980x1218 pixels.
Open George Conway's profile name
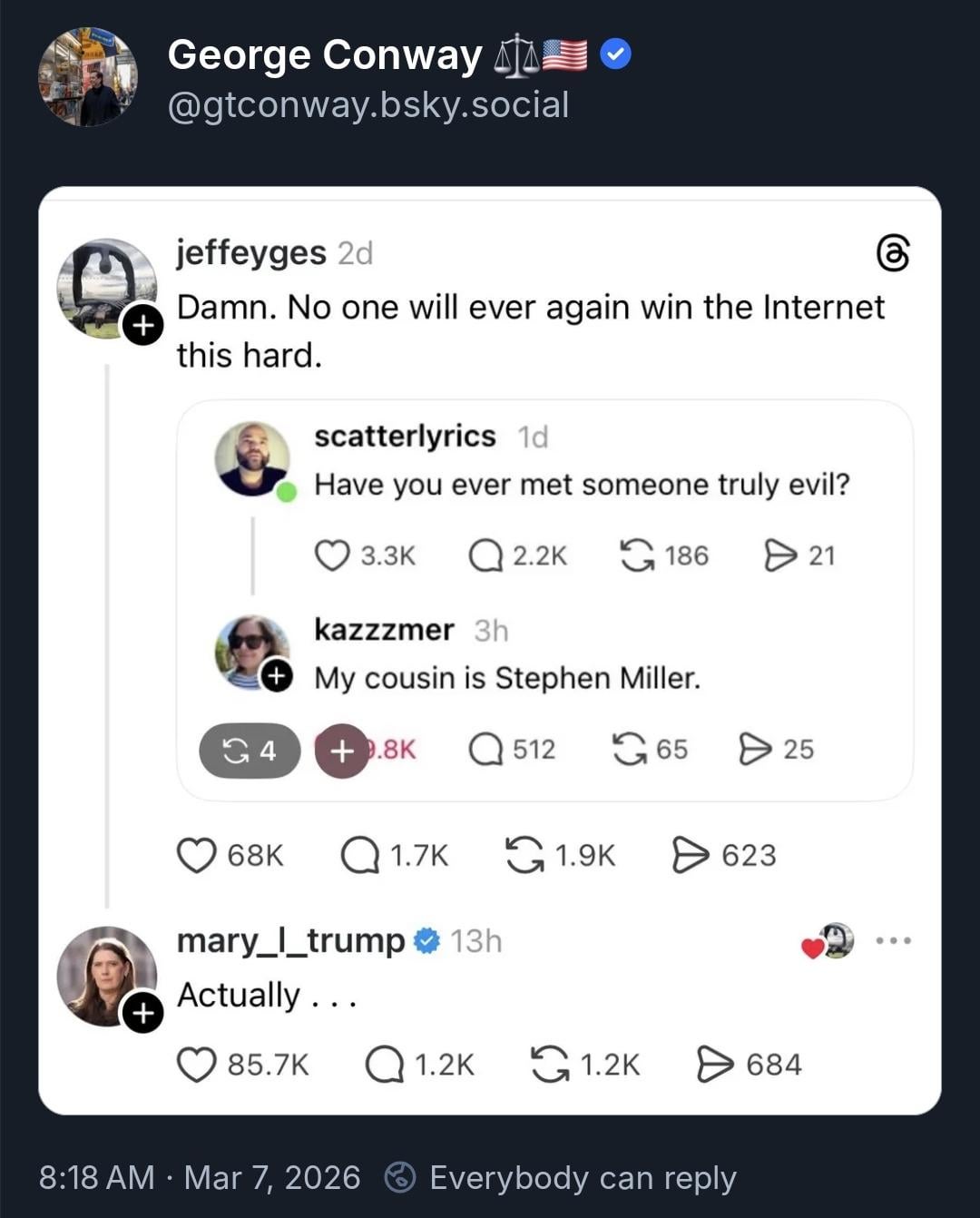click(325, 55)
